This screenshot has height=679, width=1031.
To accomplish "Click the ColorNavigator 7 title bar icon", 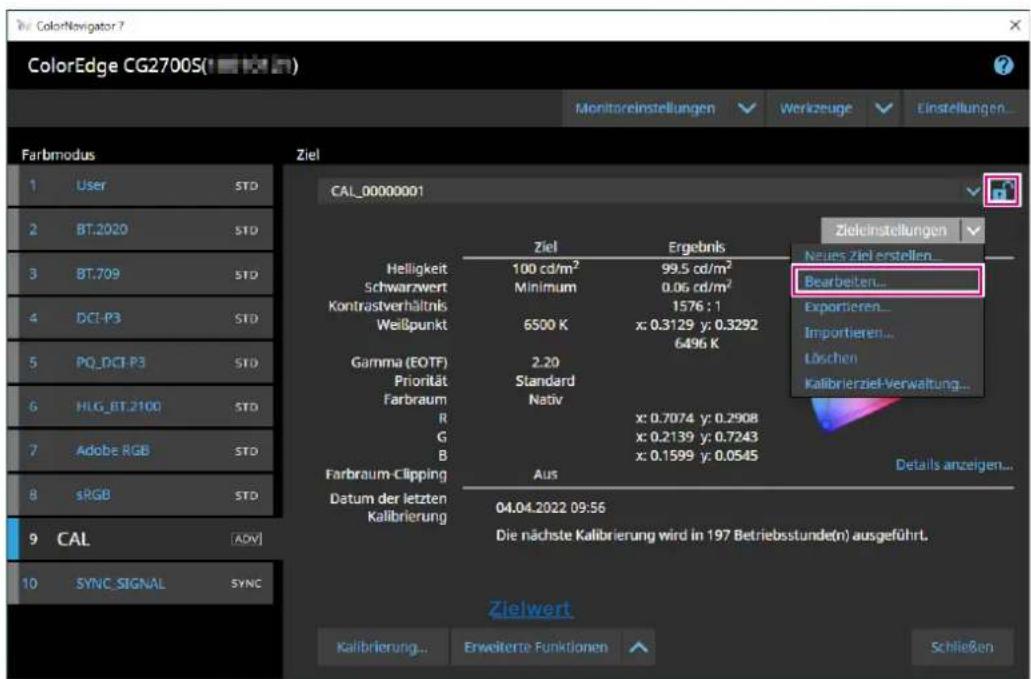I will tap(24, 26).
